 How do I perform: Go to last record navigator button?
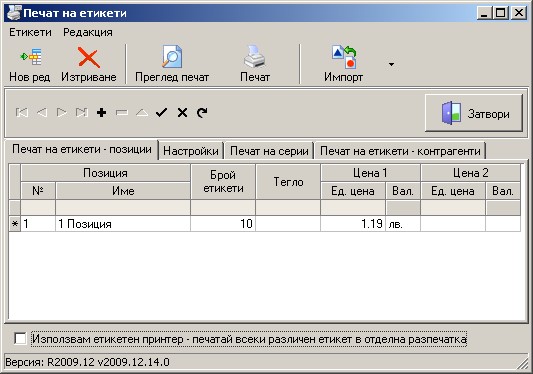click(82, 113)
